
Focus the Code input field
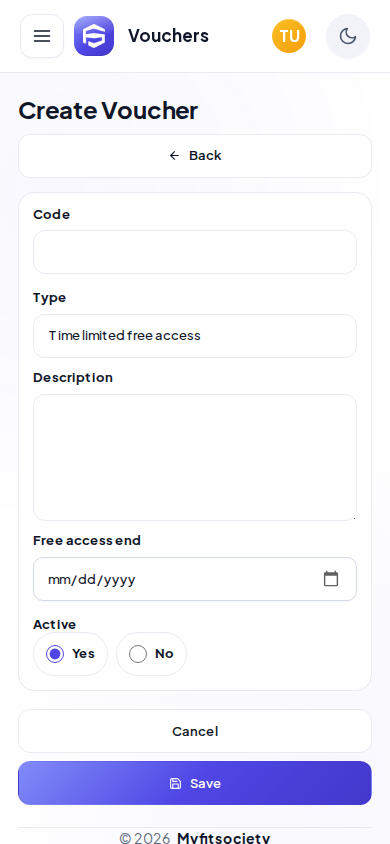coord(195,252)
